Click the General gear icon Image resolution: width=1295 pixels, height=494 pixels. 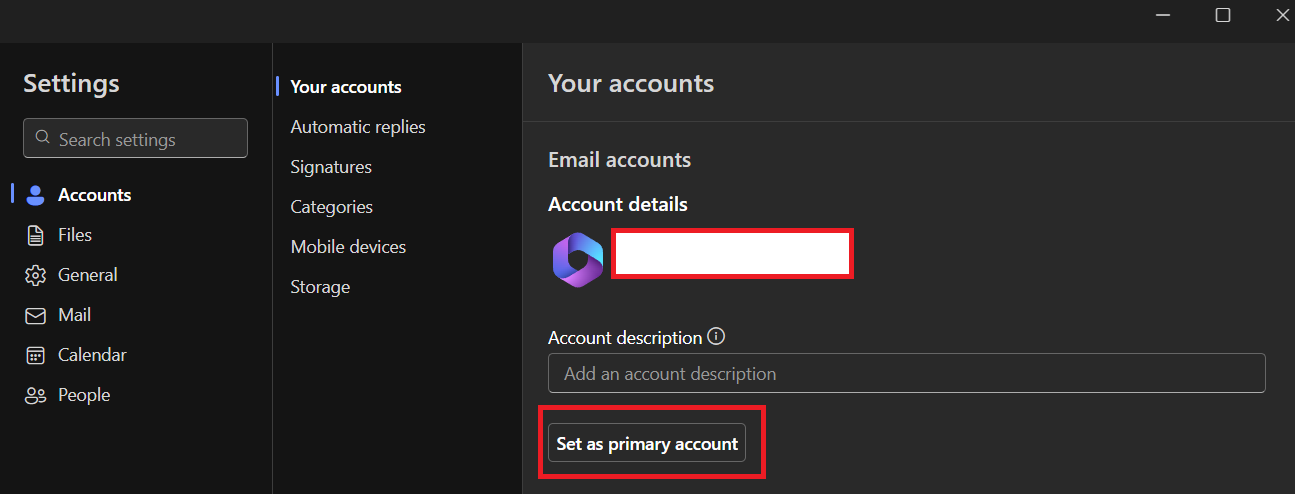coord(36,275)
